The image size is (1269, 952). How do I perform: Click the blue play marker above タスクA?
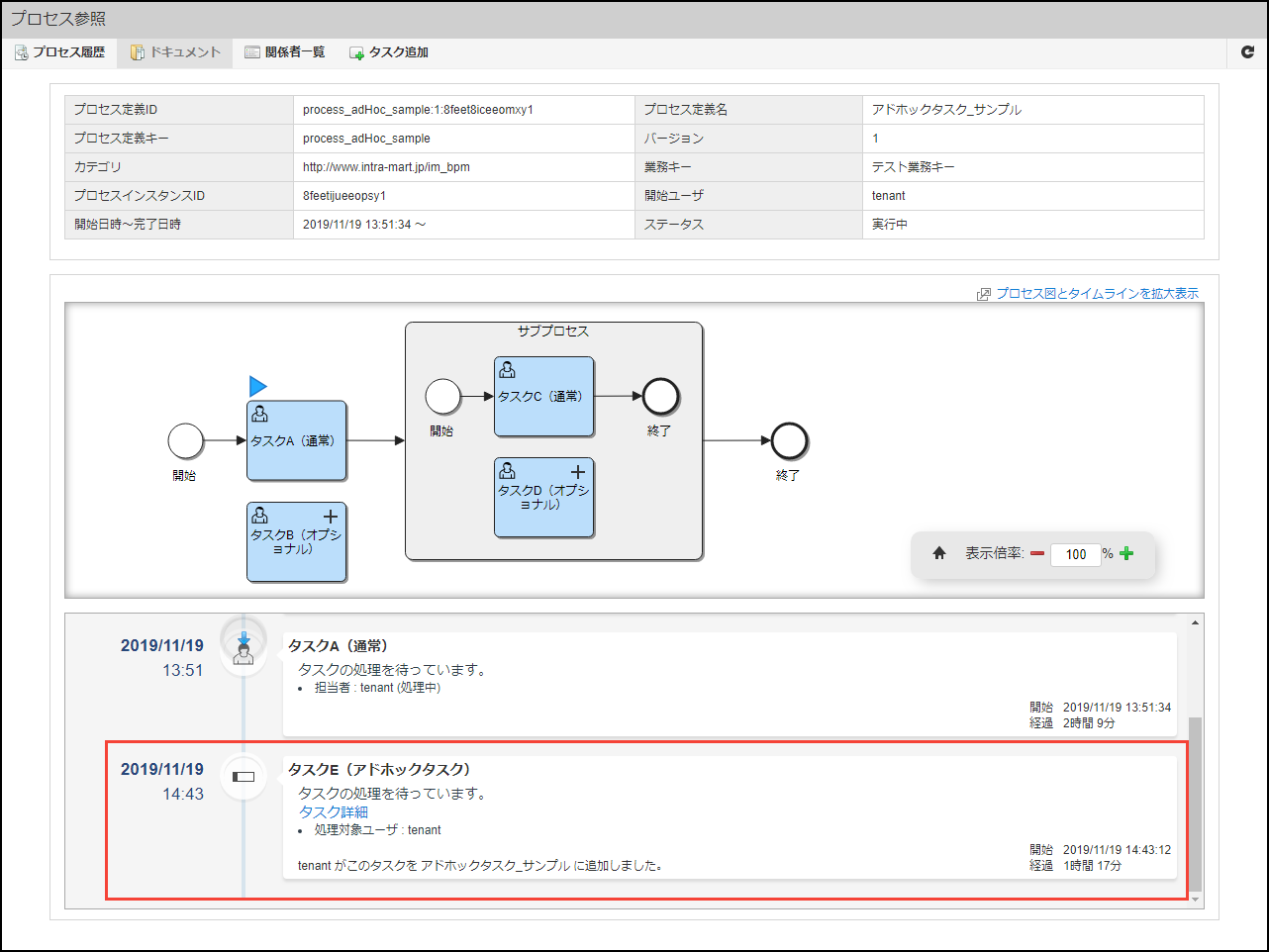(258, 386)
